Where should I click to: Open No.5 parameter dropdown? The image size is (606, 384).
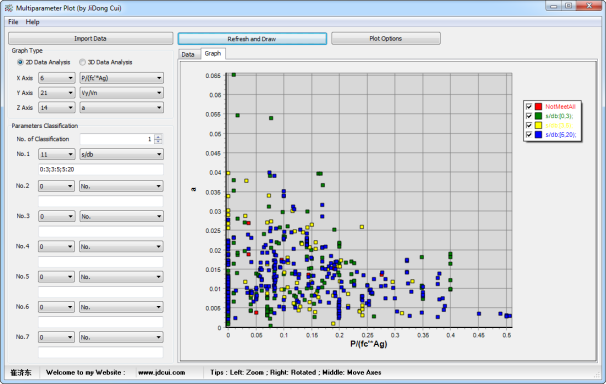pyautogui.click(x=121, y=277)
